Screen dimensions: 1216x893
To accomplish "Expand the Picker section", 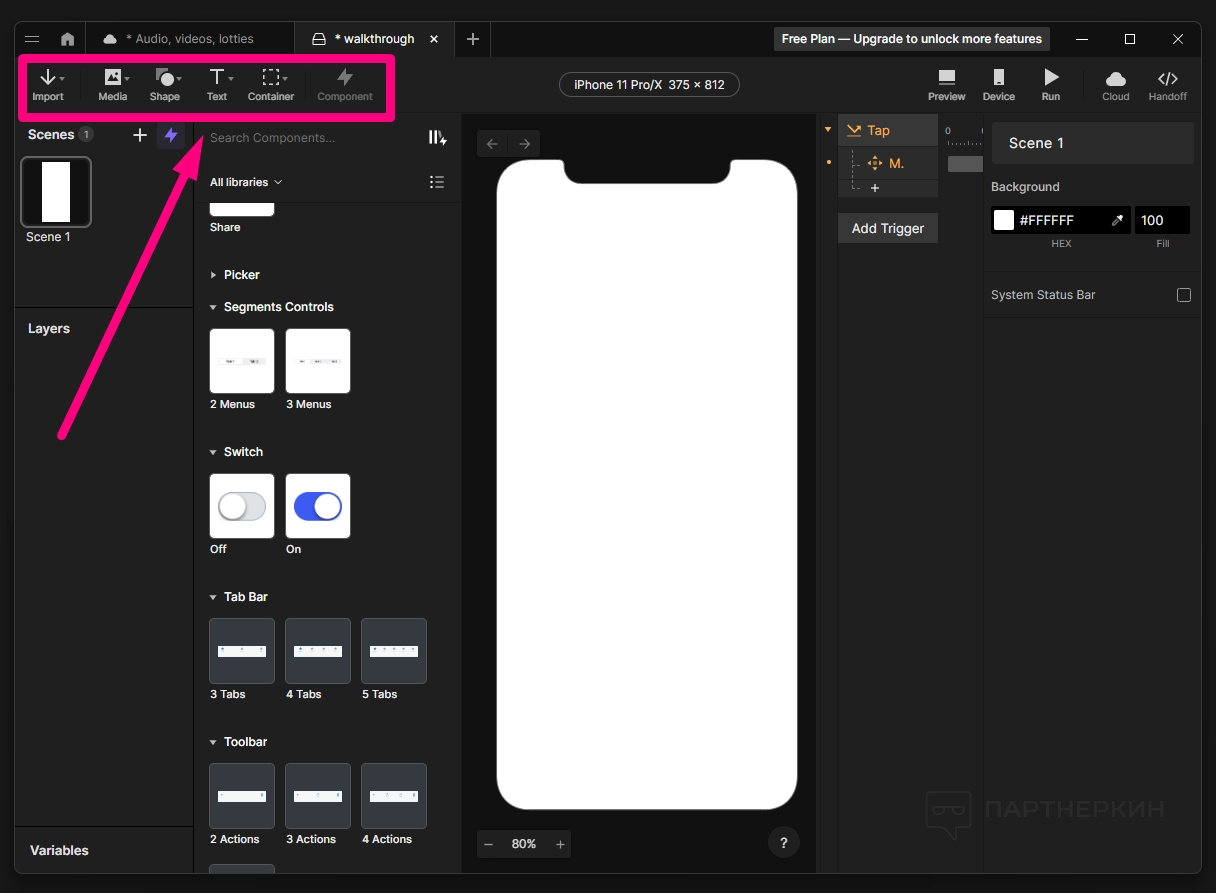I will tap(214, 275).
